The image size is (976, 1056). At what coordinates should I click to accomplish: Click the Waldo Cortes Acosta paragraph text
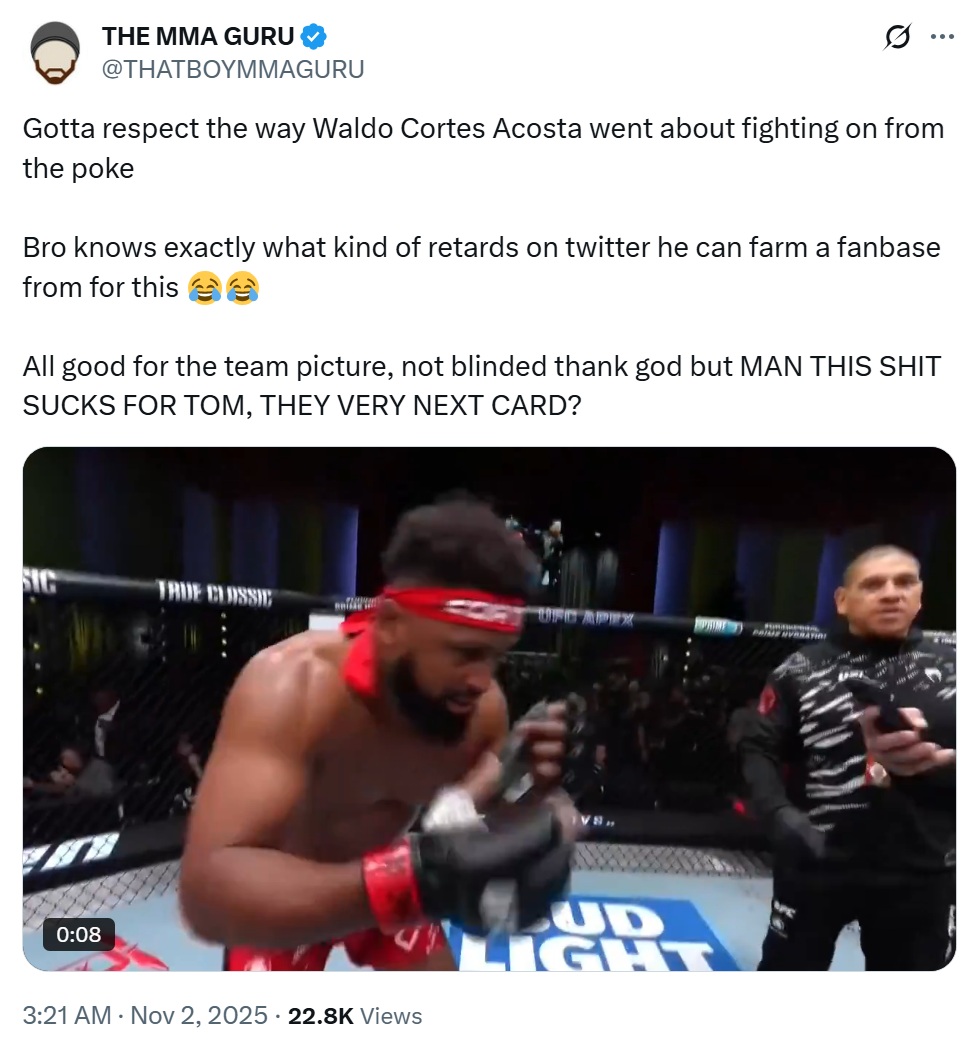[484, 148]
